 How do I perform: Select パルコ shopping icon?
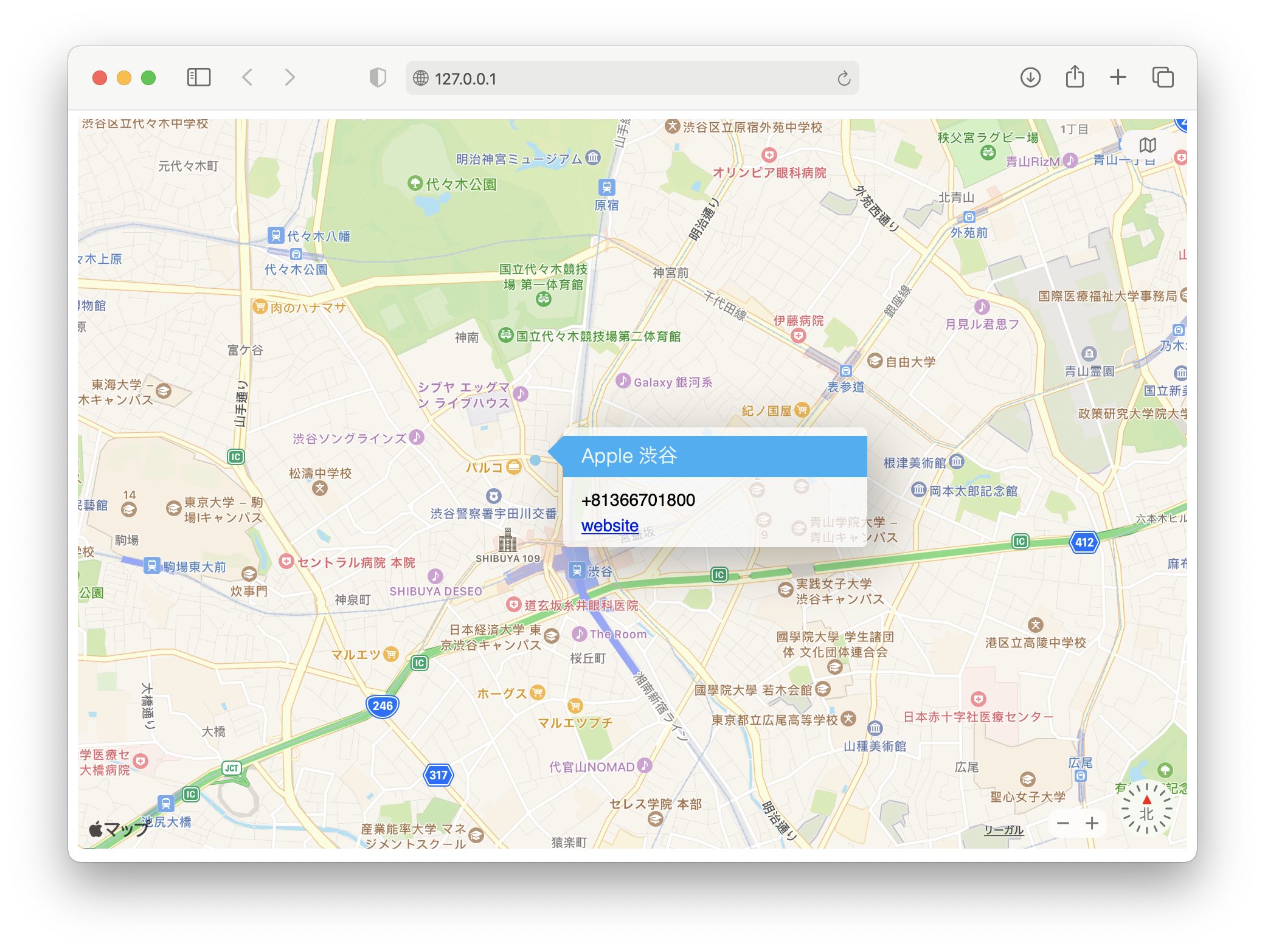(514, 467)
